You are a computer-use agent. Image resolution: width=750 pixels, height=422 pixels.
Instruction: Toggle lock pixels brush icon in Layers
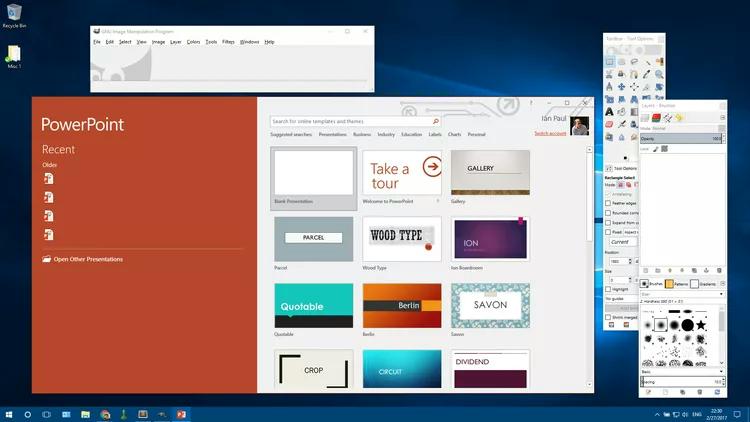[656, 149]
